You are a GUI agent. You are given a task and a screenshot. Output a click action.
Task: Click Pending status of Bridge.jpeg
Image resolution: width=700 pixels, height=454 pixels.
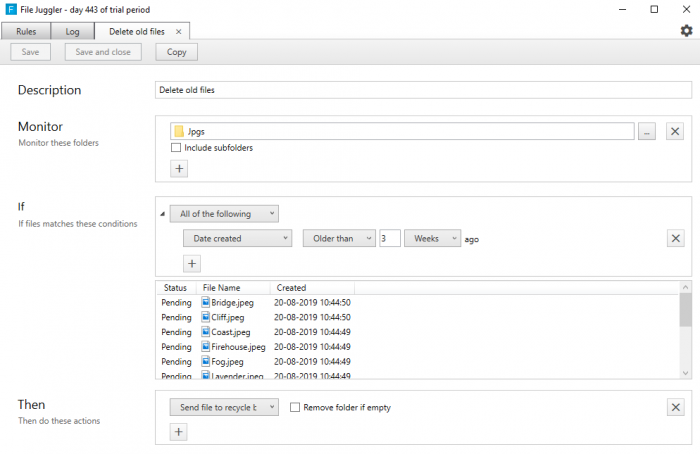tap(176, 303)
